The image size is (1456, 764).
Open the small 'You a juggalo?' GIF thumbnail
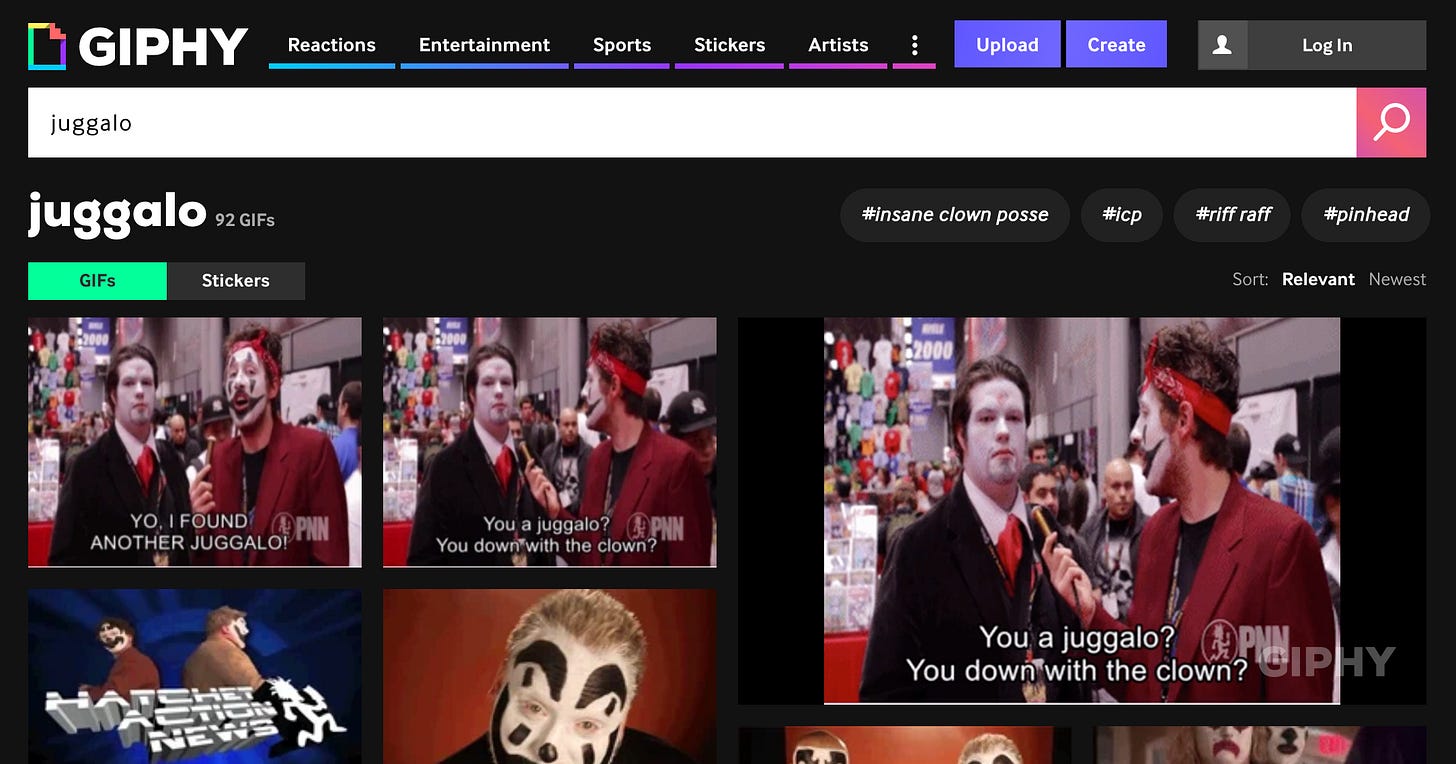pyautogui.click(x=550, y=442)
